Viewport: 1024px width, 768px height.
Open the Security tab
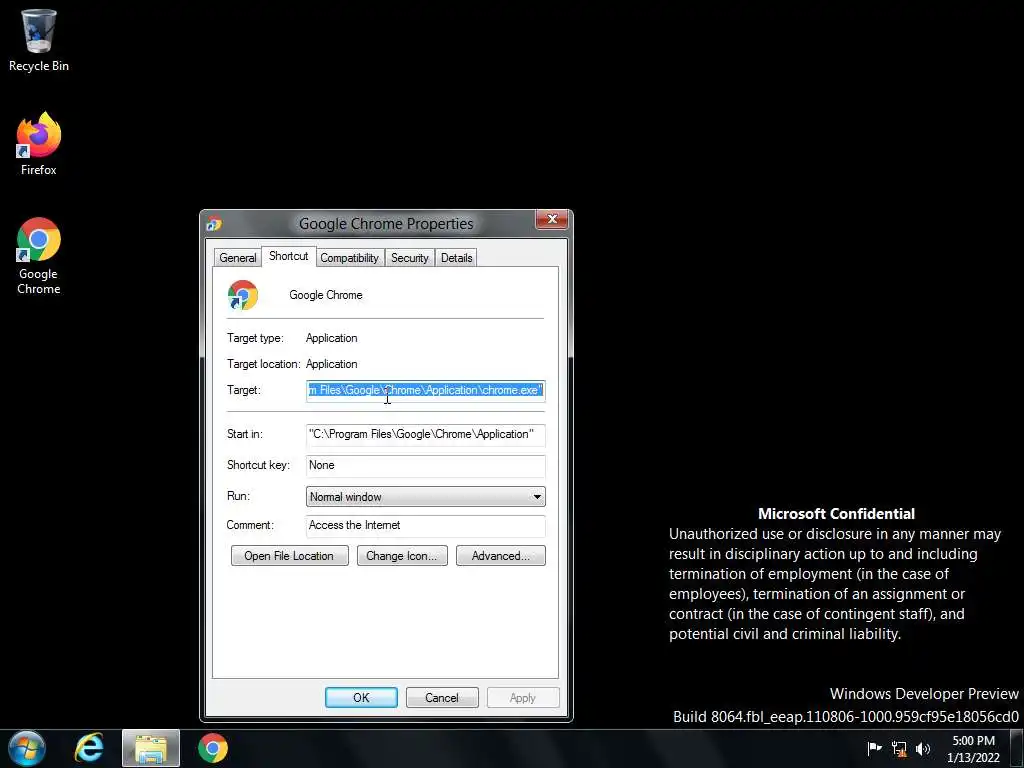tap(409, 258)
